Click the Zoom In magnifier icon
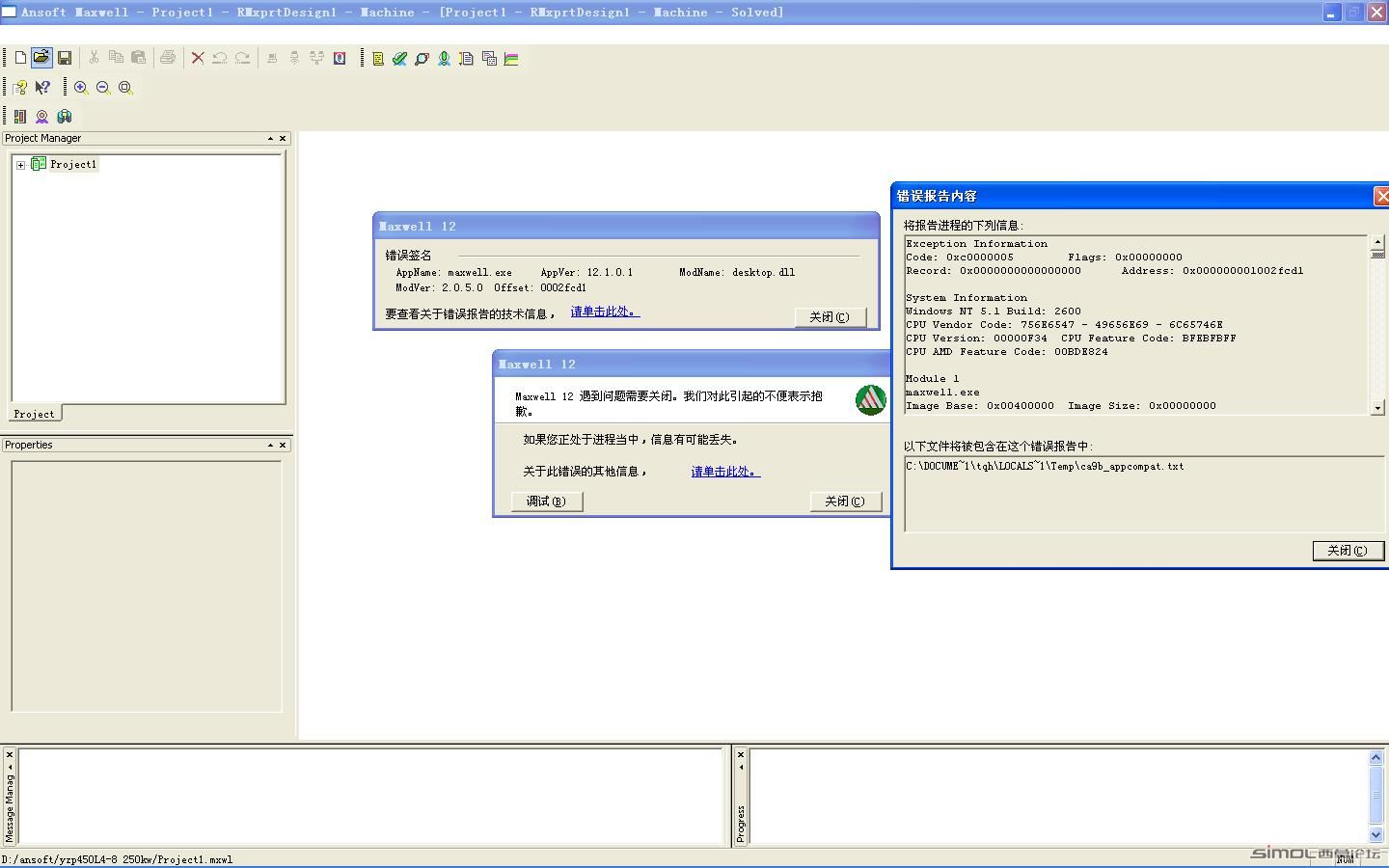 pyautogui.click(x=81, y=87)
